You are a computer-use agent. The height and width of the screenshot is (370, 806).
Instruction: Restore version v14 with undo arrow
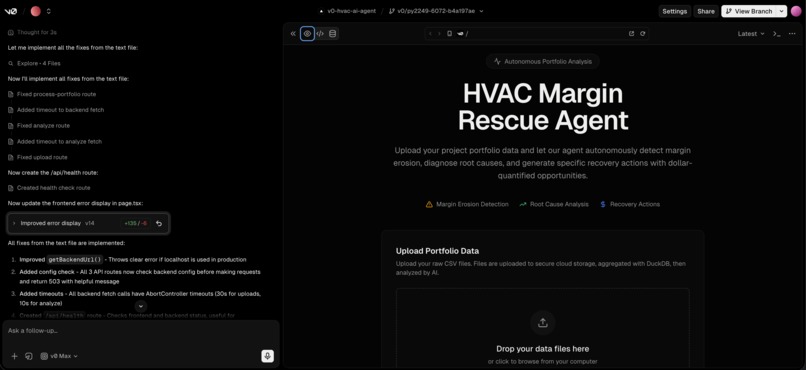159,224
